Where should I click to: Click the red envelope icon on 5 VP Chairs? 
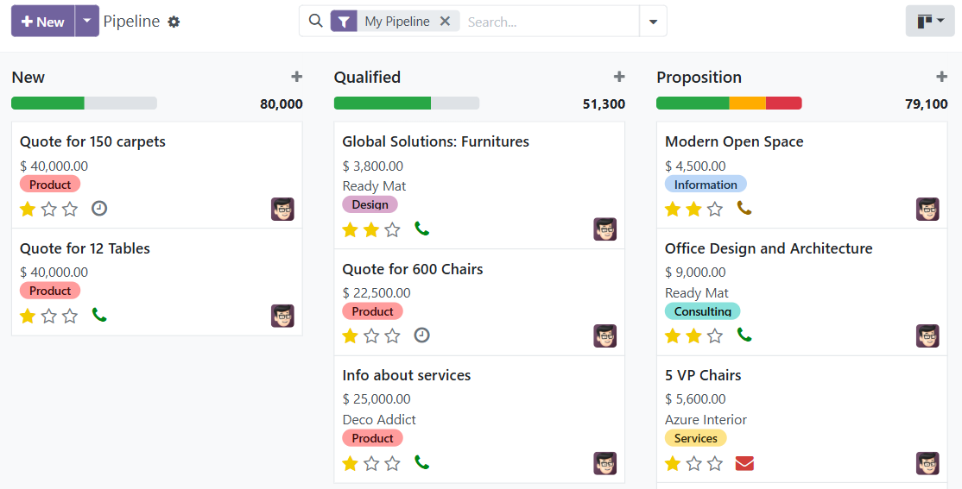pyautogui.click(x=744, y=463)
